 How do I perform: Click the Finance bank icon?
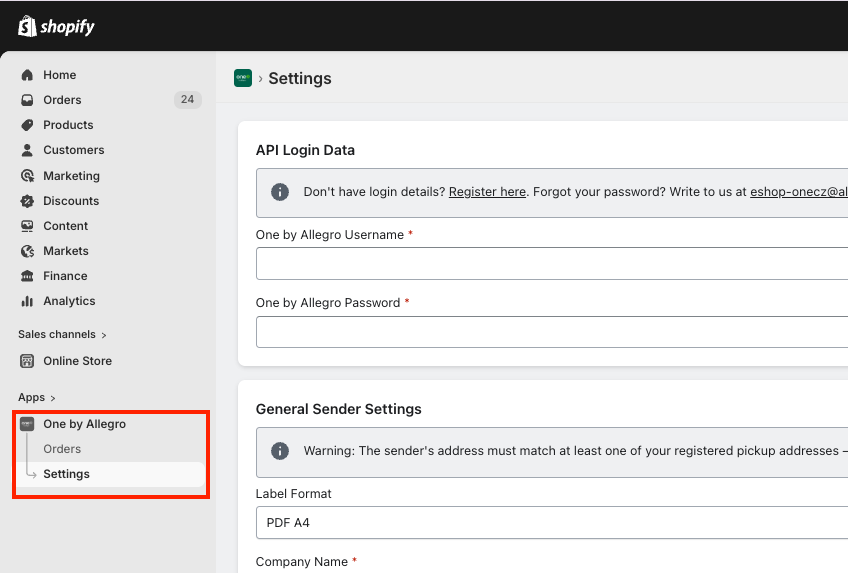(27, 276)
